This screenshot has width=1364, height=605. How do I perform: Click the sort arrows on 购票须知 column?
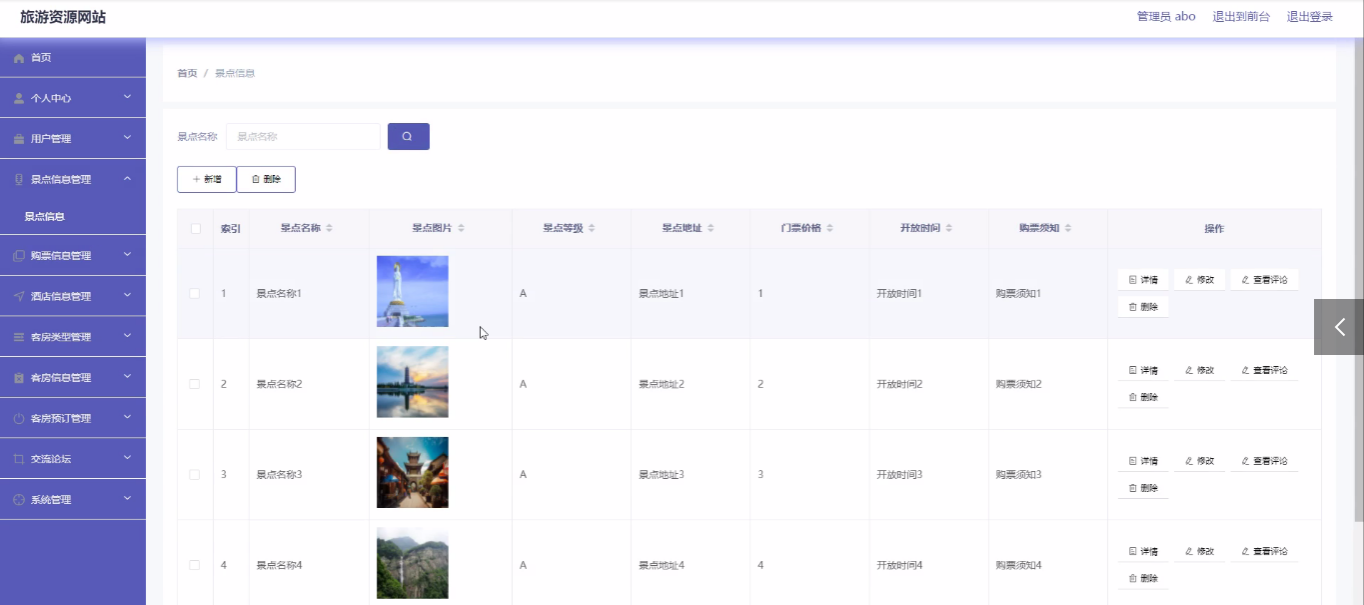tap(1068, 229)
